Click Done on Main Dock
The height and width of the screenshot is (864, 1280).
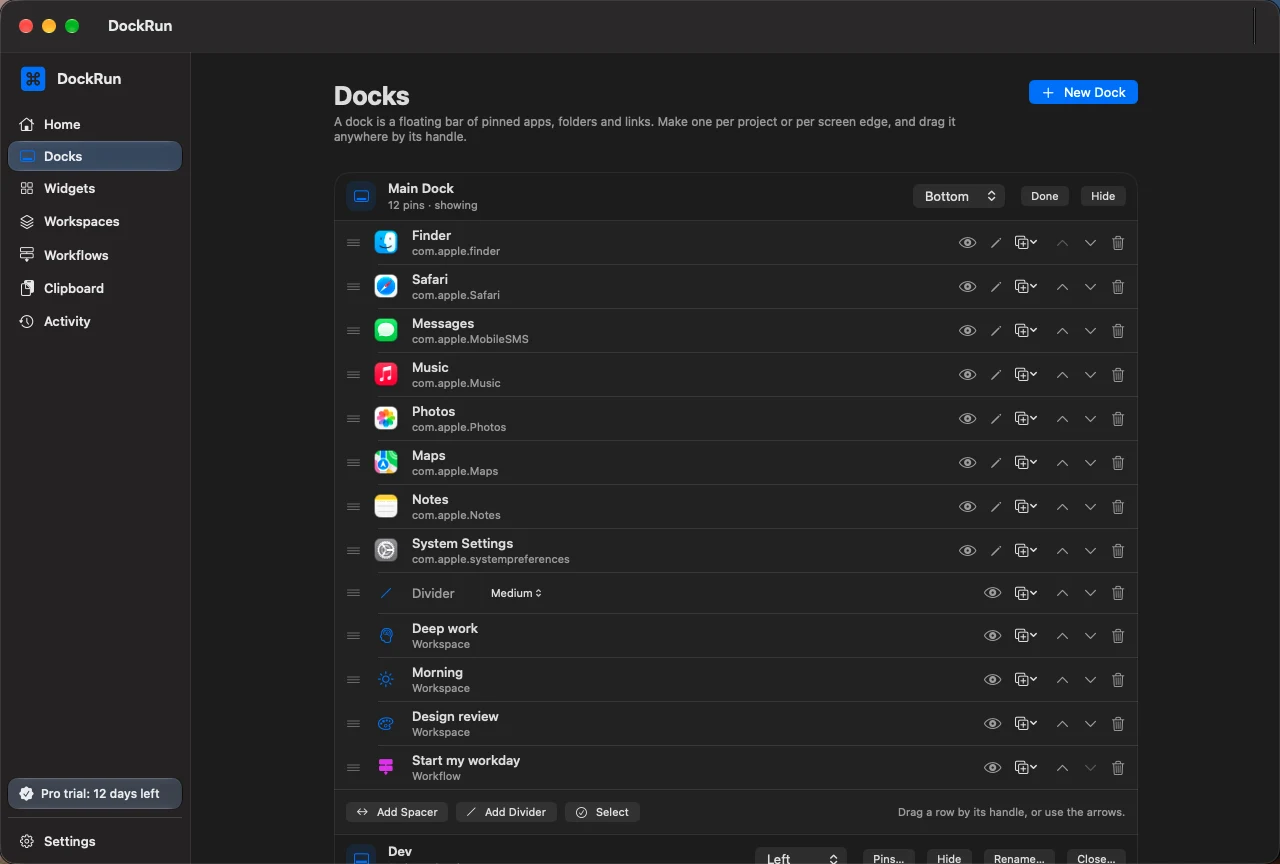[1045, 196]
